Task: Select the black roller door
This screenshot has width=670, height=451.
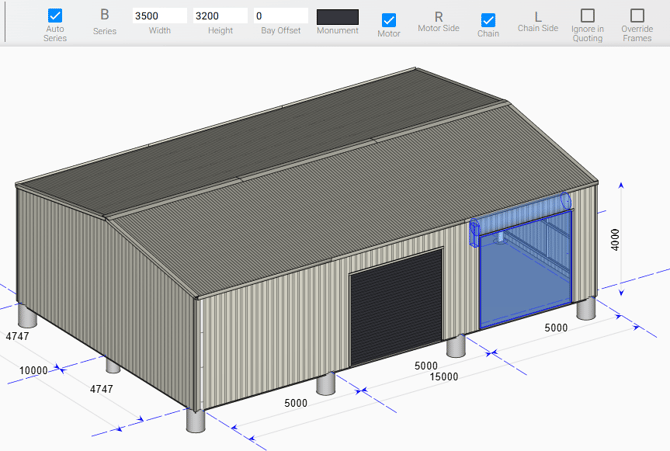Action: [396, 308]
